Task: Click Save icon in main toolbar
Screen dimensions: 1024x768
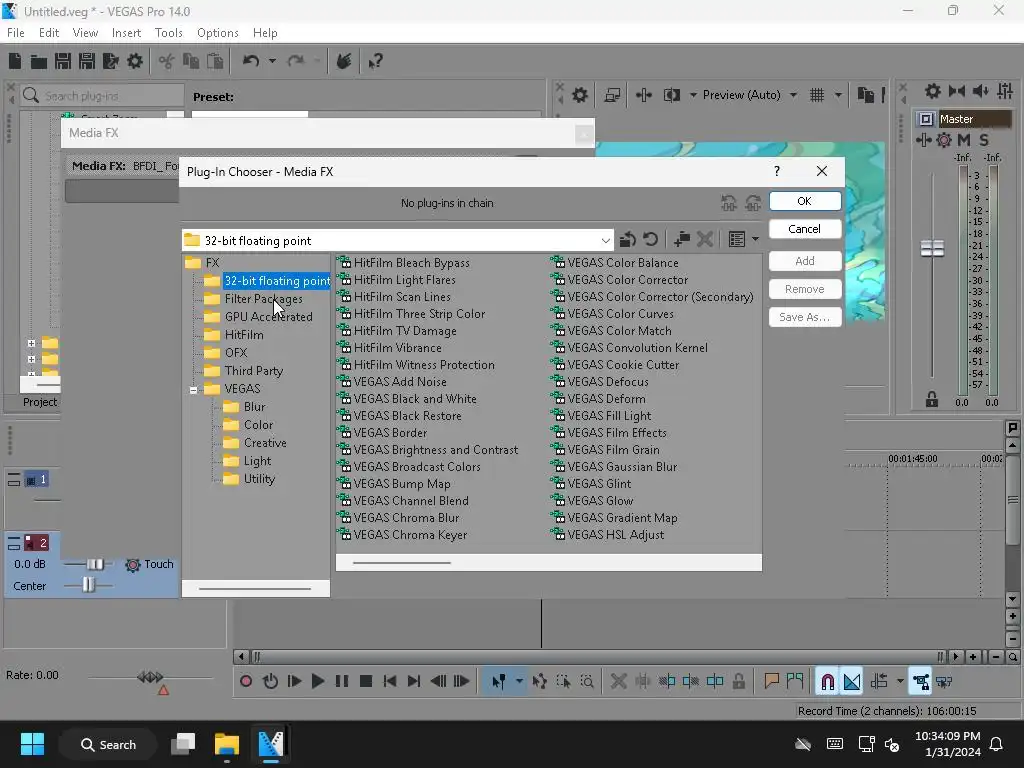Action: 63,61
